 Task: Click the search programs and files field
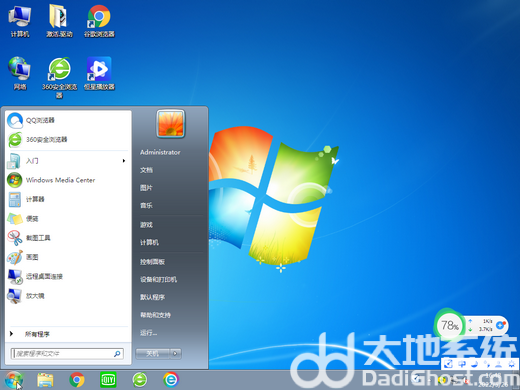coord(67,353)
